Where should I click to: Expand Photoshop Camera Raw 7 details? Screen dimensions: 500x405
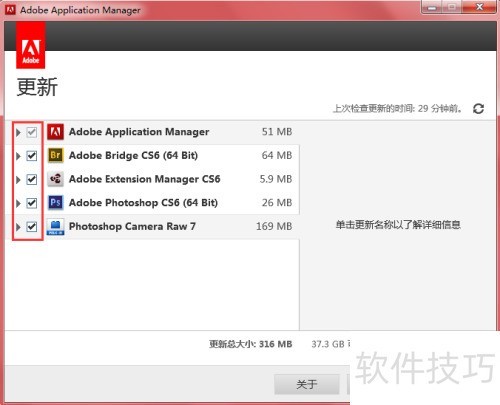(x=18, y=227)
